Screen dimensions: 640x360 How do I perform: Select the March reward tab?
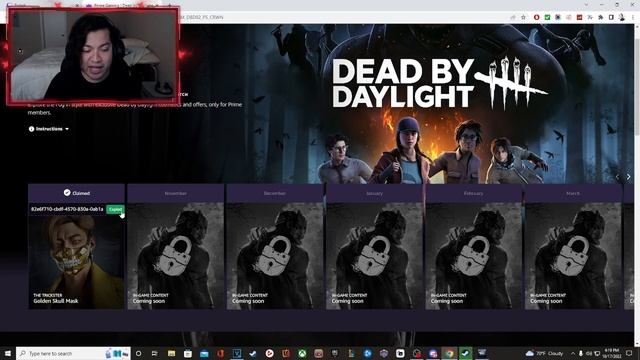pyautogui.click(x=573, y=193)
